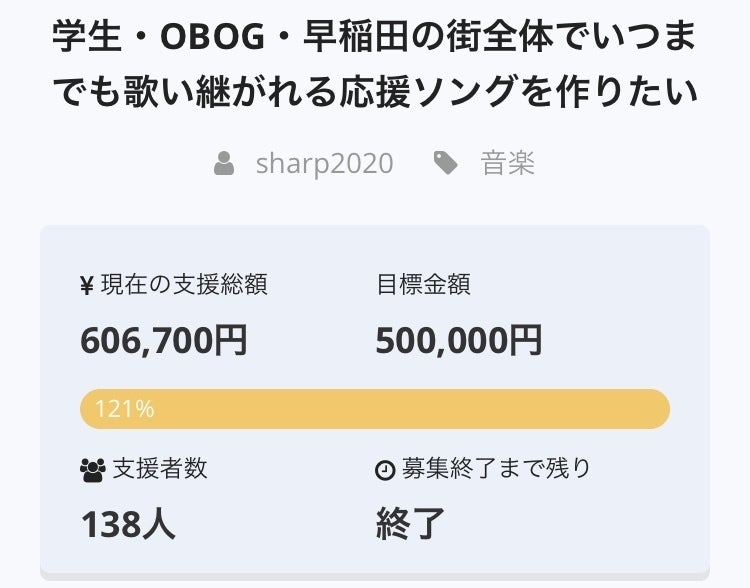Open the 音楽 category link
Screen dimensions: 750x588
click(x=508, y=163)
